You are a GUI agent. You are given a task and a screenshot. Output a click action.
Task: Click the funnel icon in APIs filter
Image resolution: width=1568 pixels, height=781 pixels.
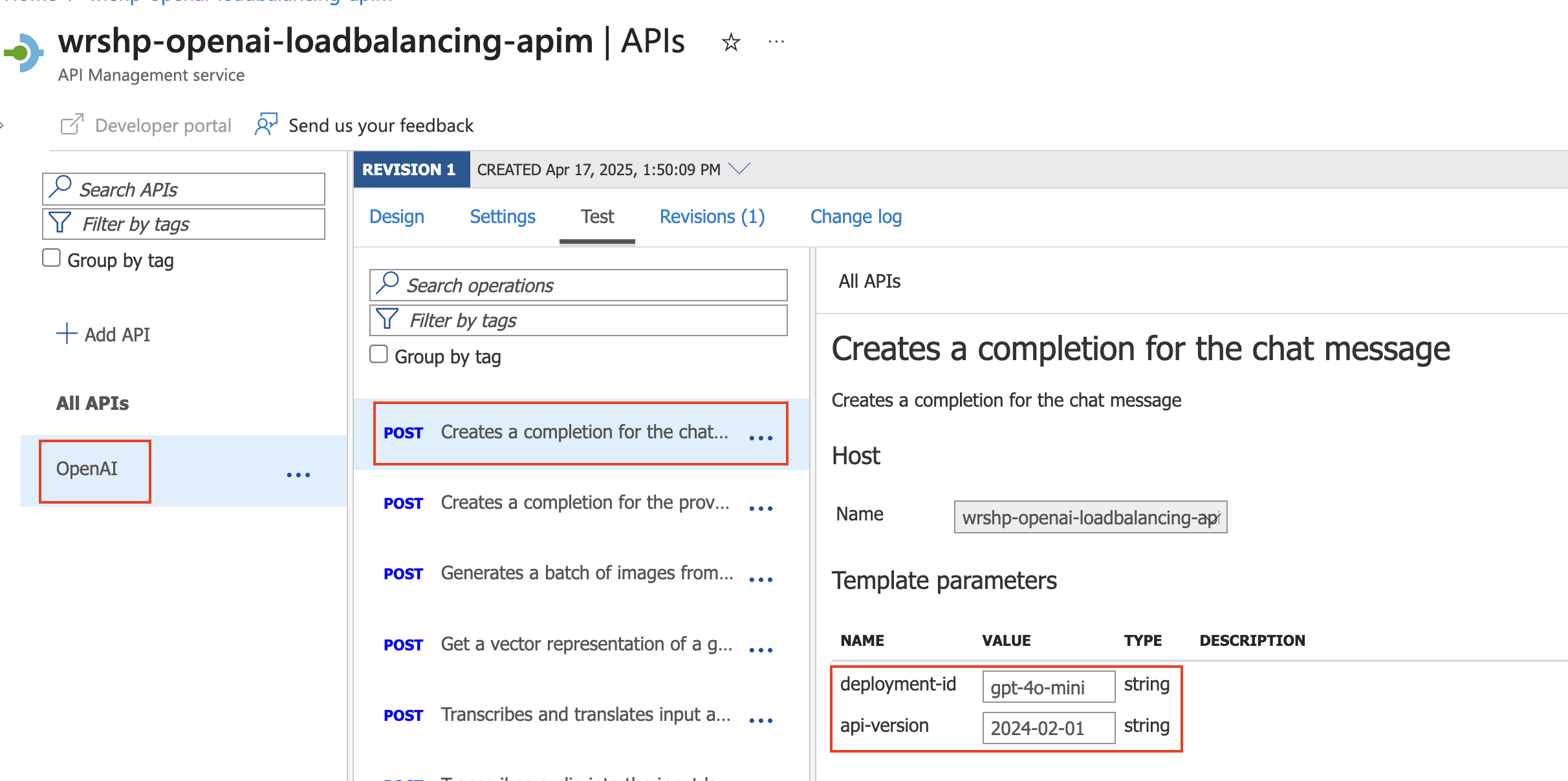tap(60, 222)
